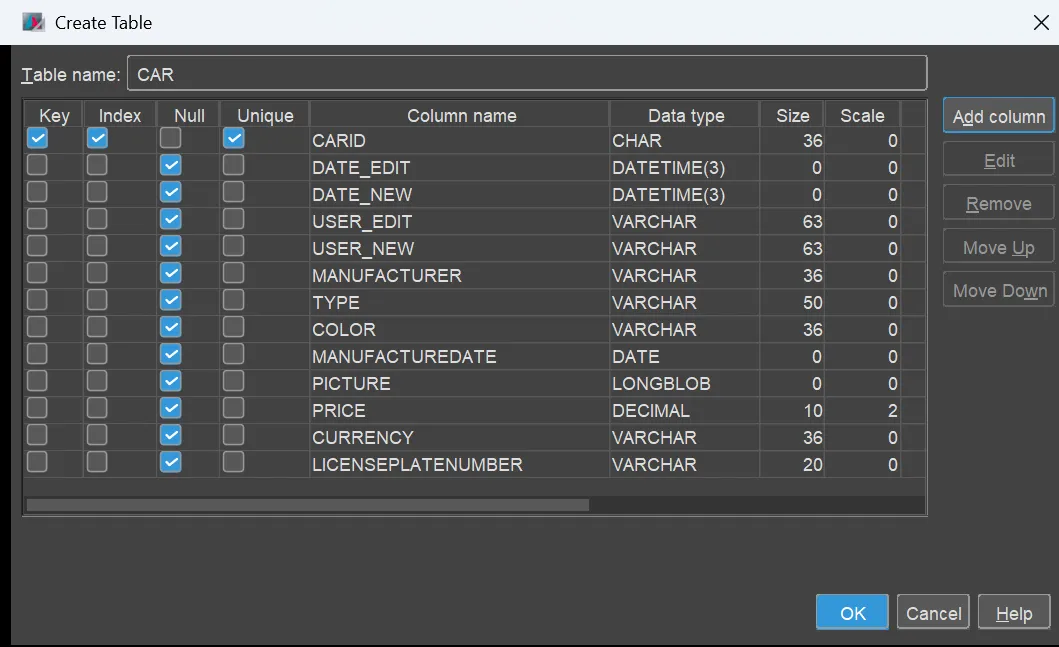
Task: Click the size value 20 for LICENSEPLATENUMBER
Action: (x=792, y=465)
